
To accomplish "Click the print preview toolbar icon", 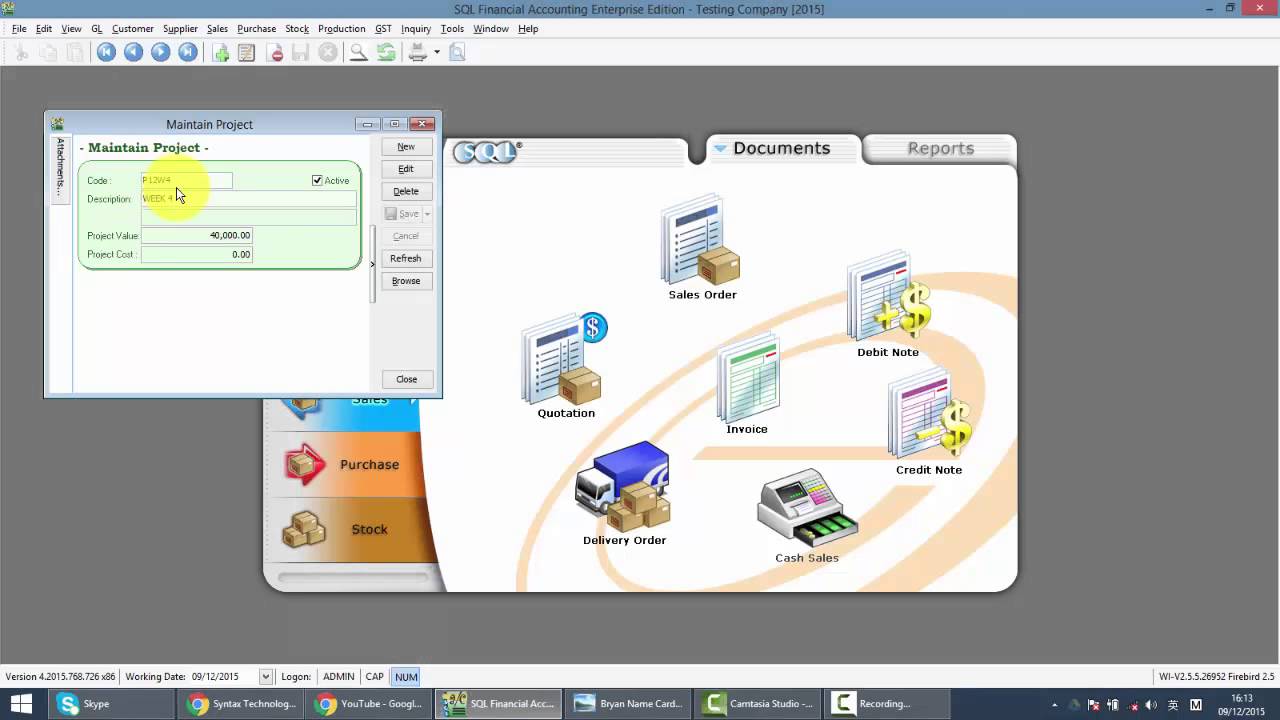I will tap(457, 53).
